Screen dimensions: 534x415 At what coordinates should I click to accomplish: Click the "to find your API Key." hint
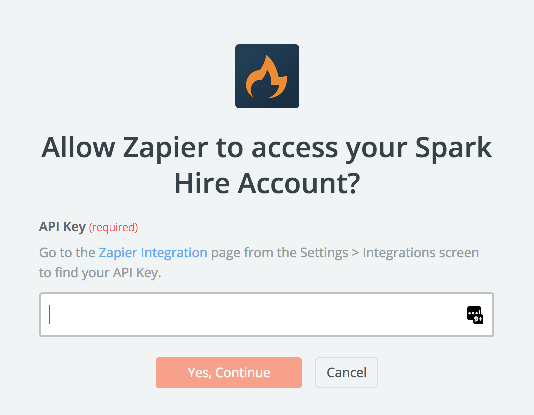(100, 273)
